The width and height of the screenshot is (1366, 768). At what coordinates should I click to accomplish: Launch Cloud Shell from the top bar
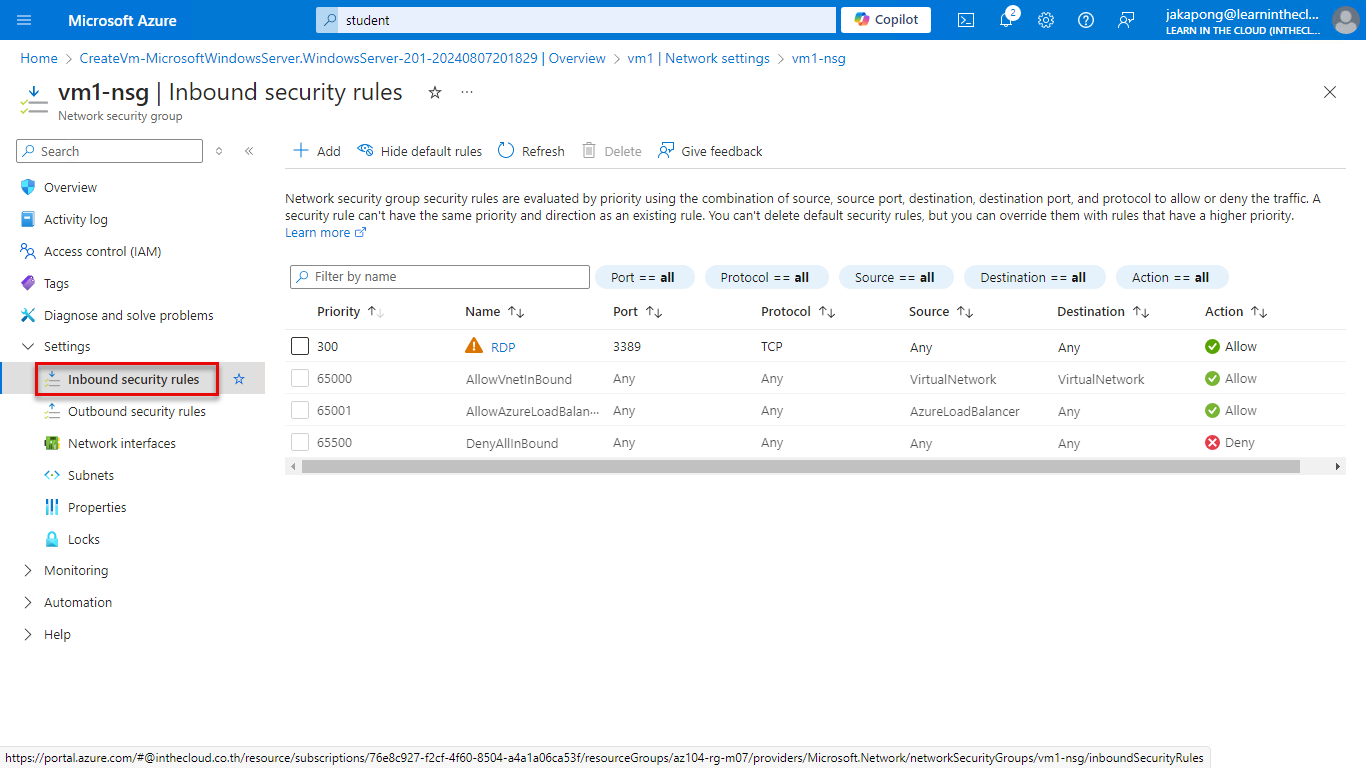(966, 20)
